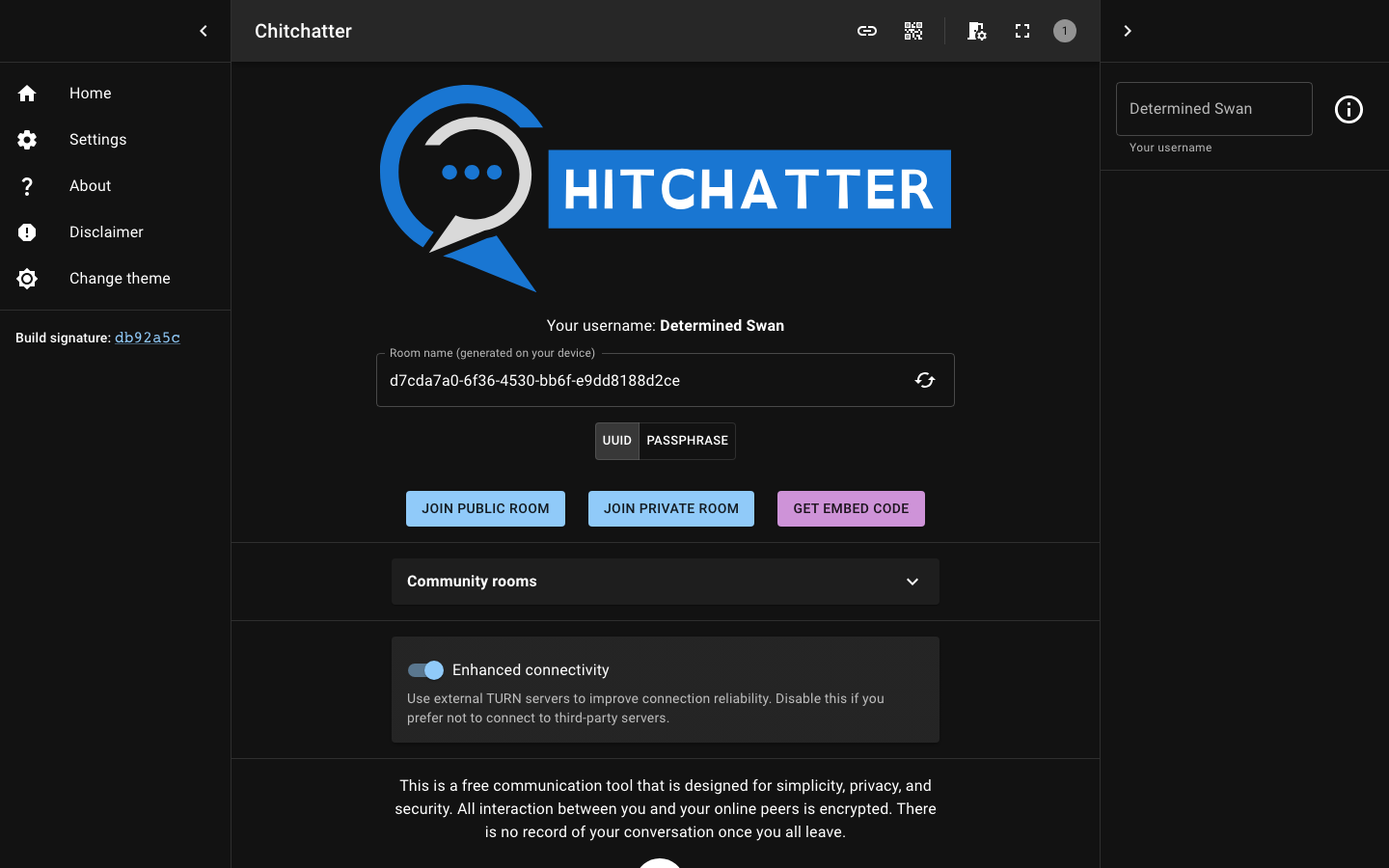Collapse the left navigation drawer
The width and height of the screenshot is (1389, 868).
pos(204,31)
